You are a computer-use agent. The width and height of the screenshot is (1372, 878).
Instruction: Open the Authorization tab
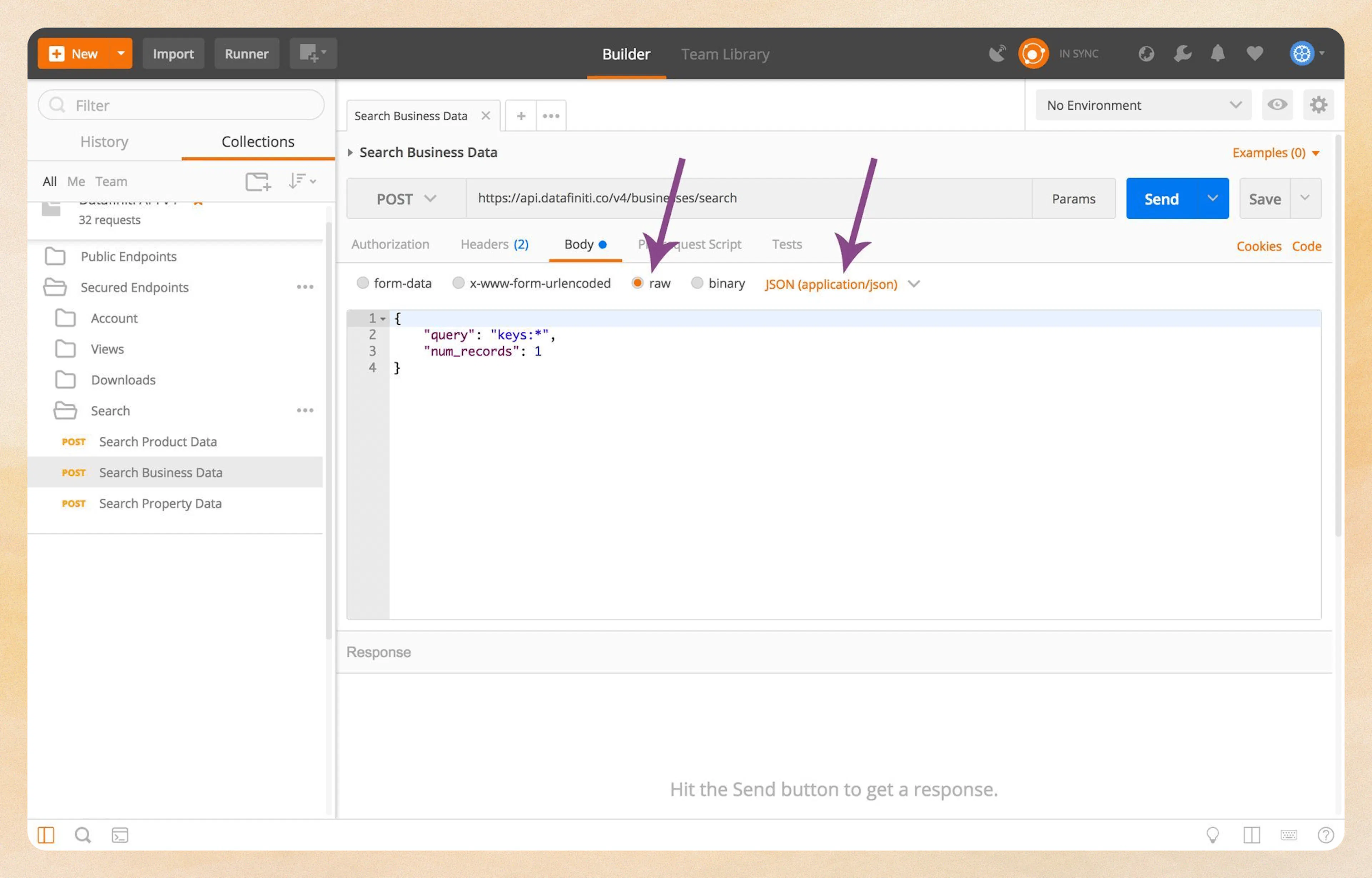tap(391, 244)
